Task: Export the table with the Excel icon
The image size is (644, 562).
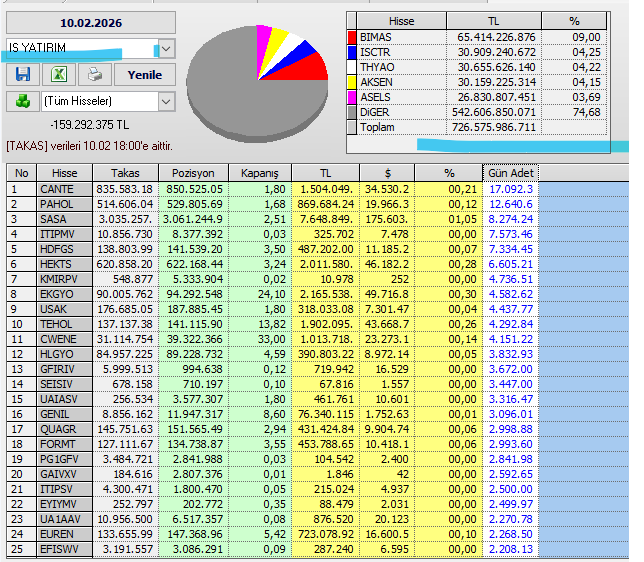Action: [59, 74]
